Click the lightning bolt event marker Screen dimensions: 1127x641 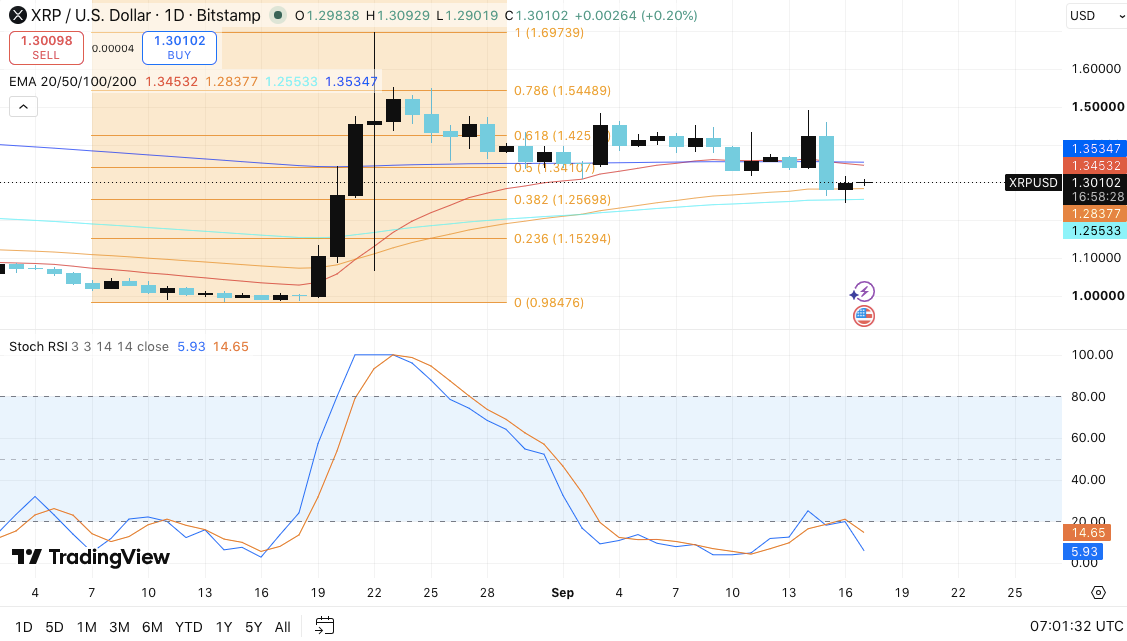tap(863, 292)
